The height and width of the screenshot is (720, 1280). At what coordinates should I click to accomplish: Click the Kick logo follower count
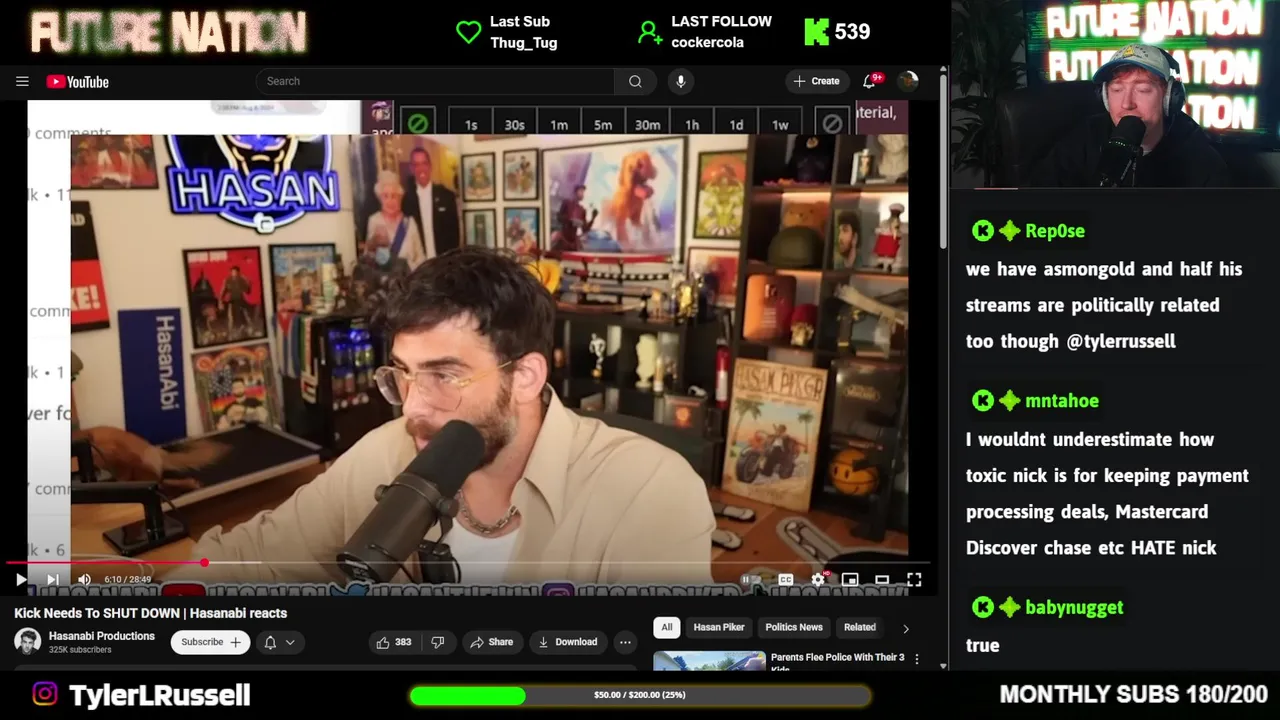point(837,32)
